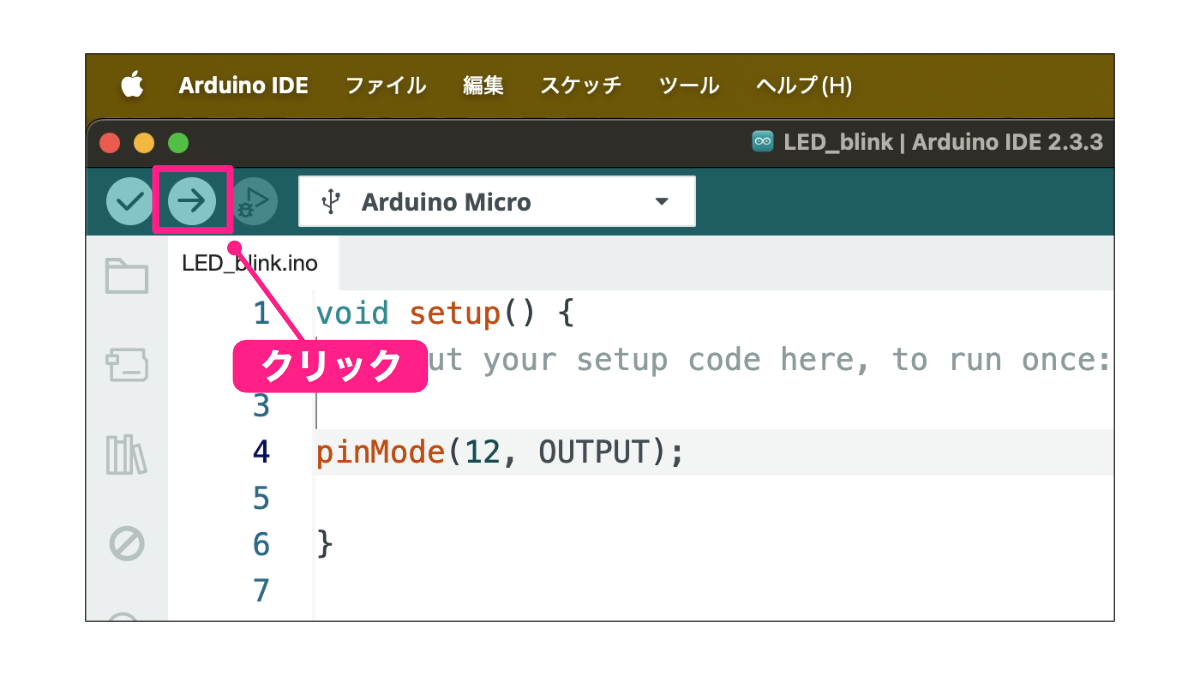
Task: Open the Arduino Micro board selector dropdown
Action: point(497,202)
